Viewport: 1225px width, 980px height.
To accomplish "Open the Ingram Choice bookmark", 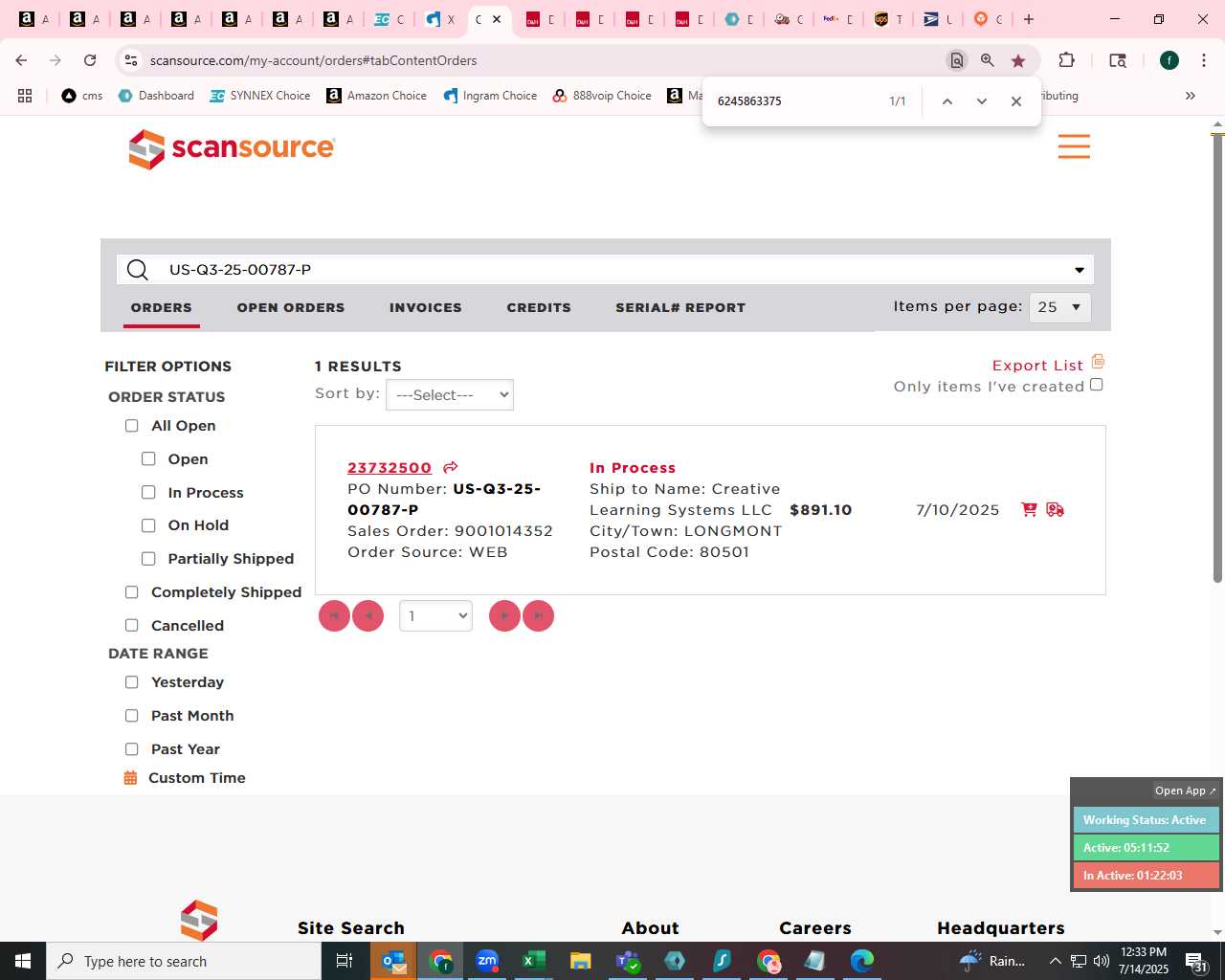I will tap(490, 96).
